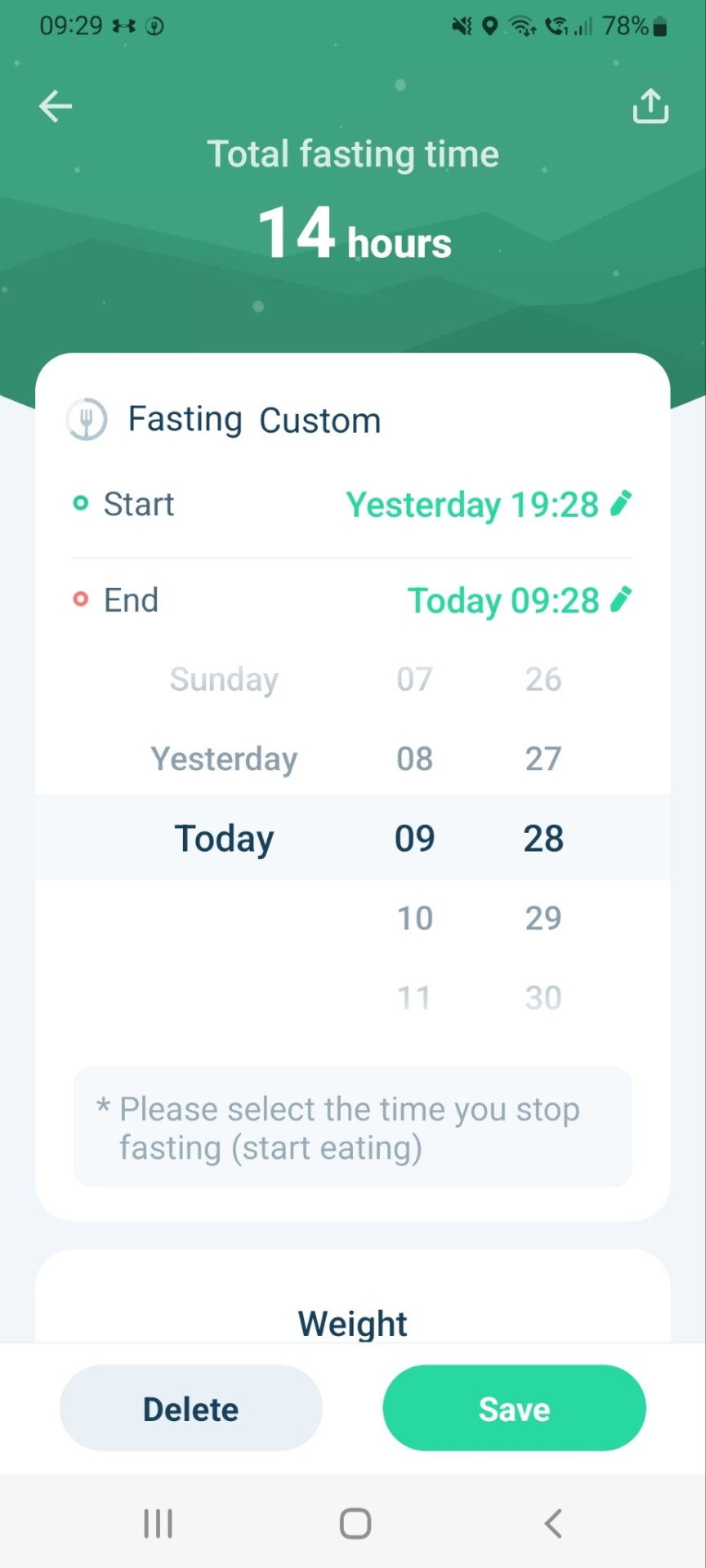Pick Sunday in the day picker
Viewport: 706px width, 1568px height.
pos(224,679)
